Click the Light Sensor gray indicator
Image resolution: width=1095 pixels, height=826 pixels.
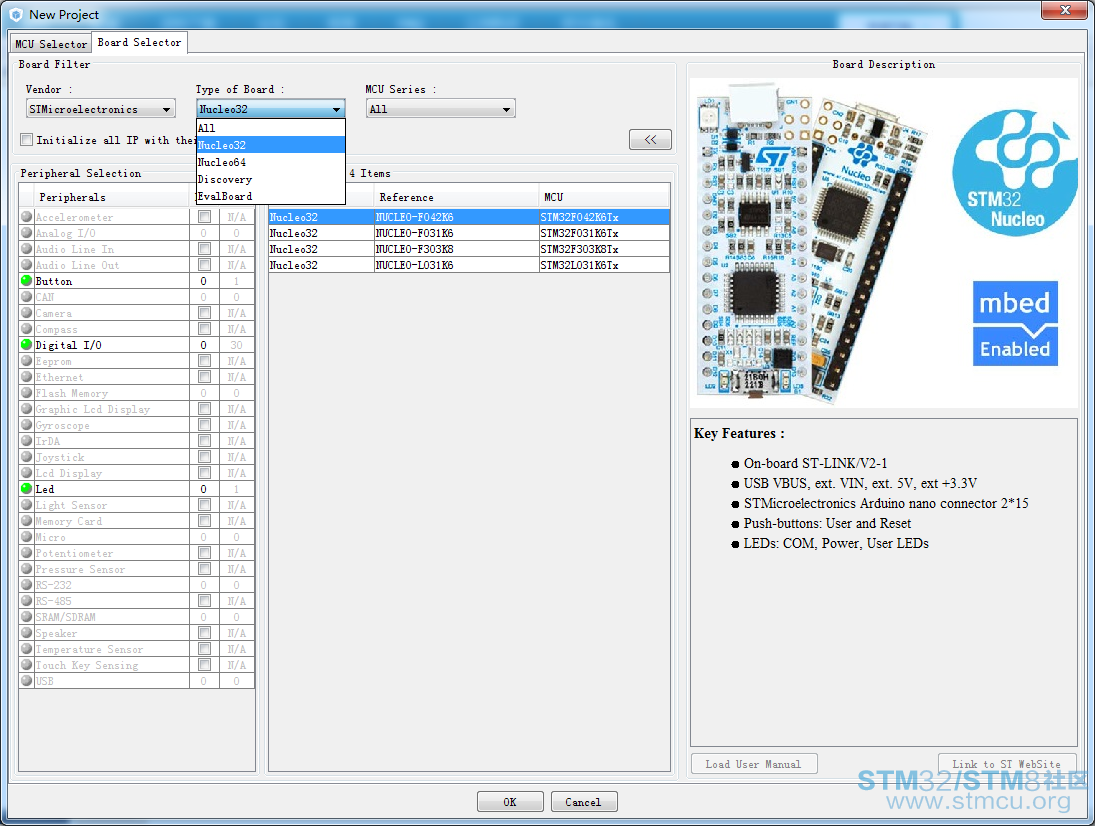[x=27, y=505]
